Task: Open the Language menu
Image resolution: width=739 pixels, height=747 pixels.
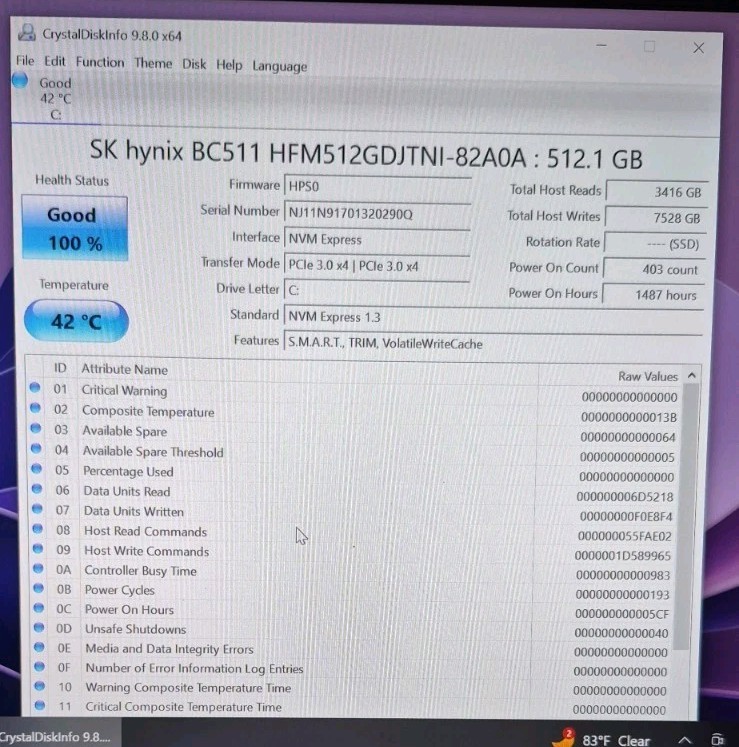Action: pyautogui.click(x=280, y=67)
